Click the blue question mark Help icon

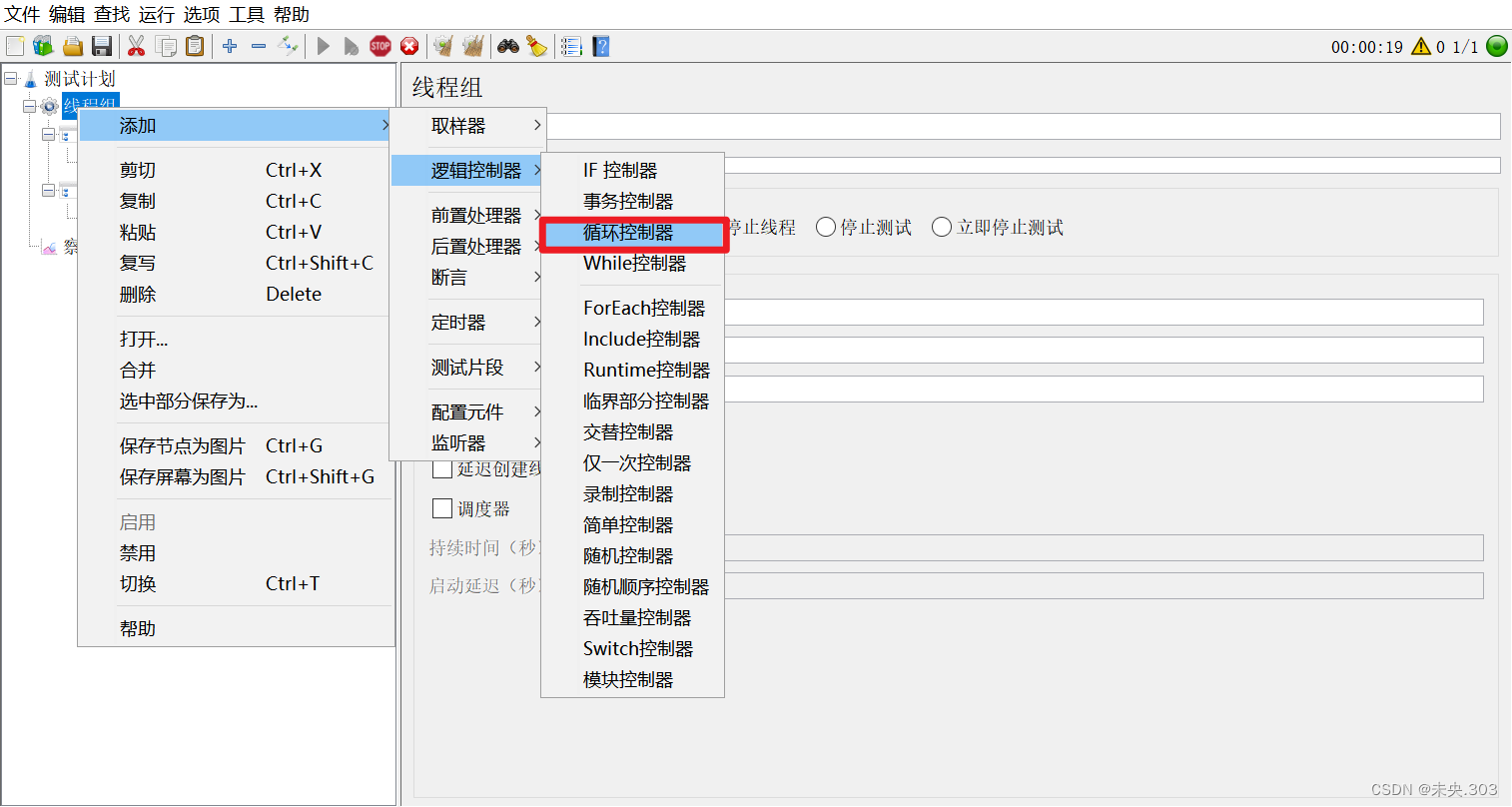point(600,46)
